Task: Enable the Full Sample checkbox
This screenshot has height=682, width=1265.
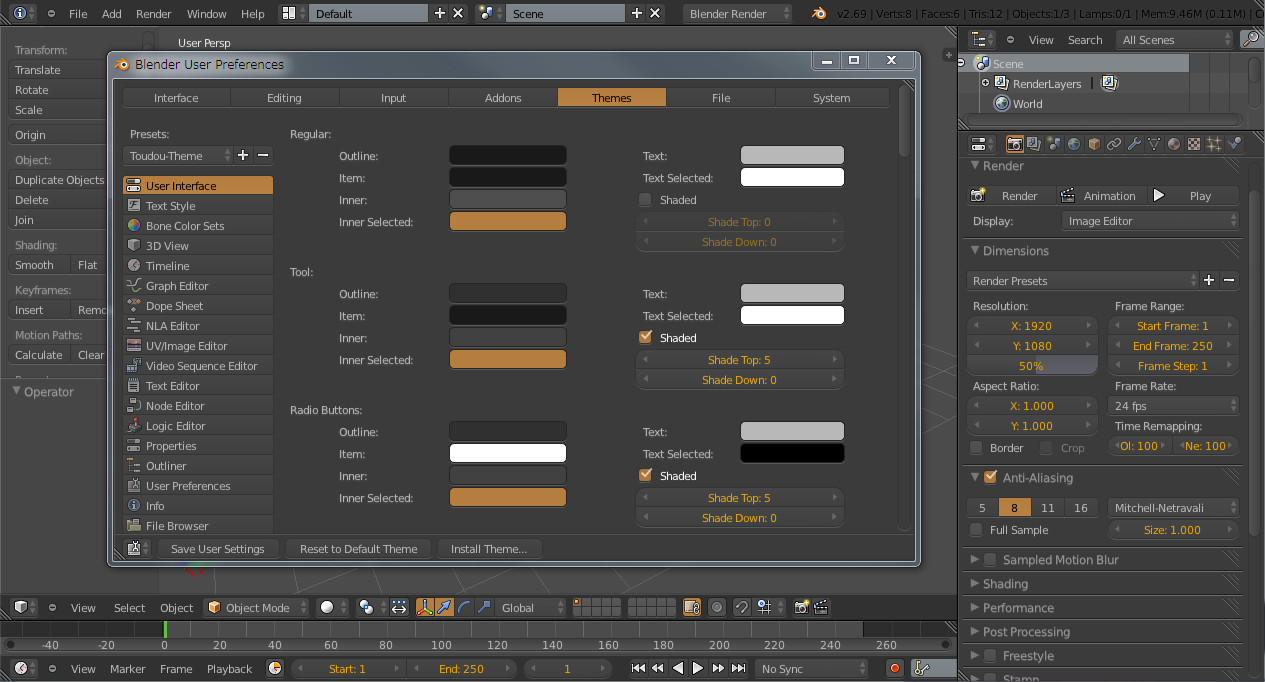Action: [x=977, y=530]
